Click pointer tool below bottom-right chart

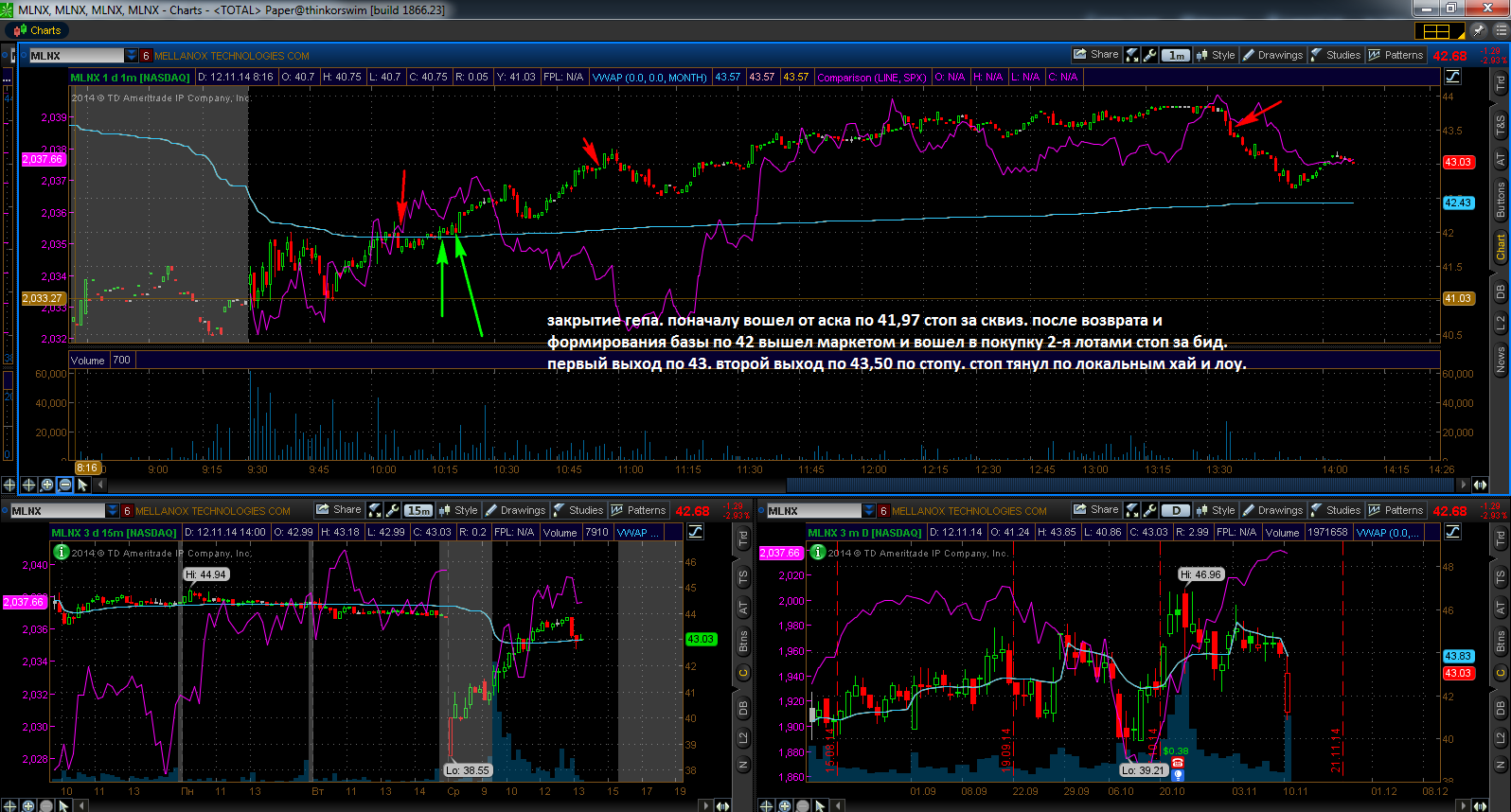(x=821, y=805)
